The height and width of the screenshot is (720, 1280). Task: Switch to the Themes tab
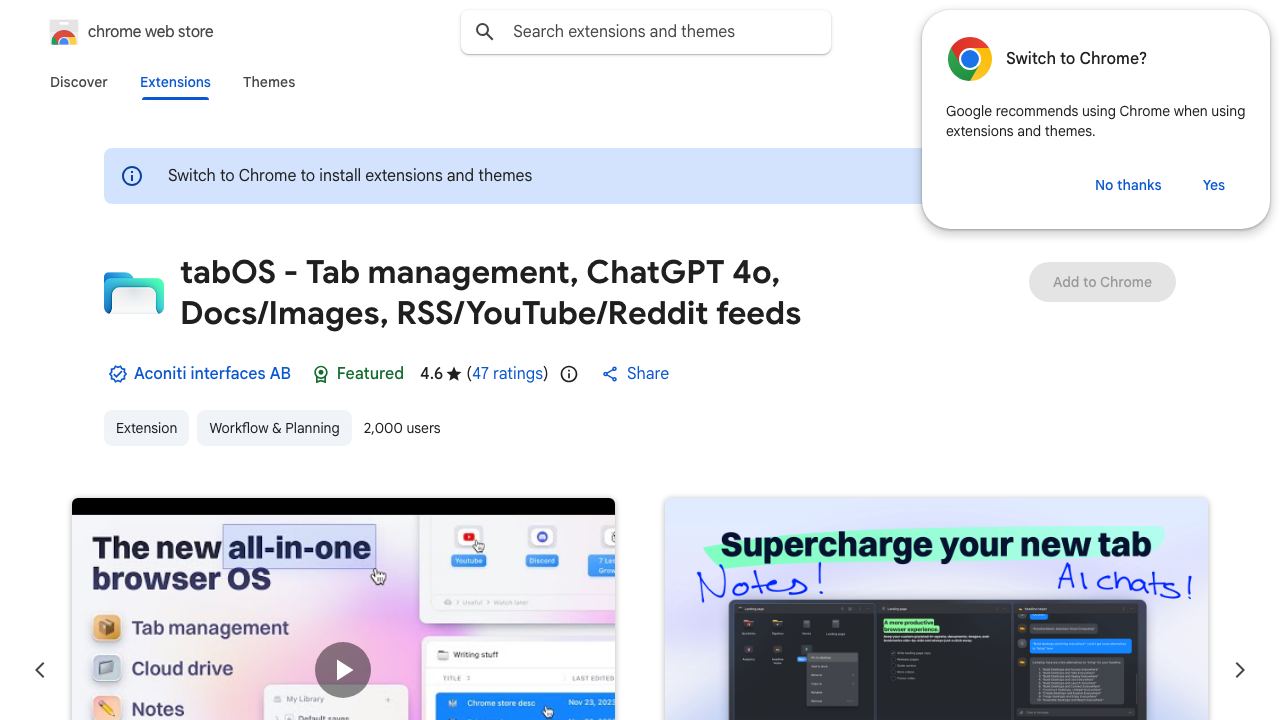269,82
